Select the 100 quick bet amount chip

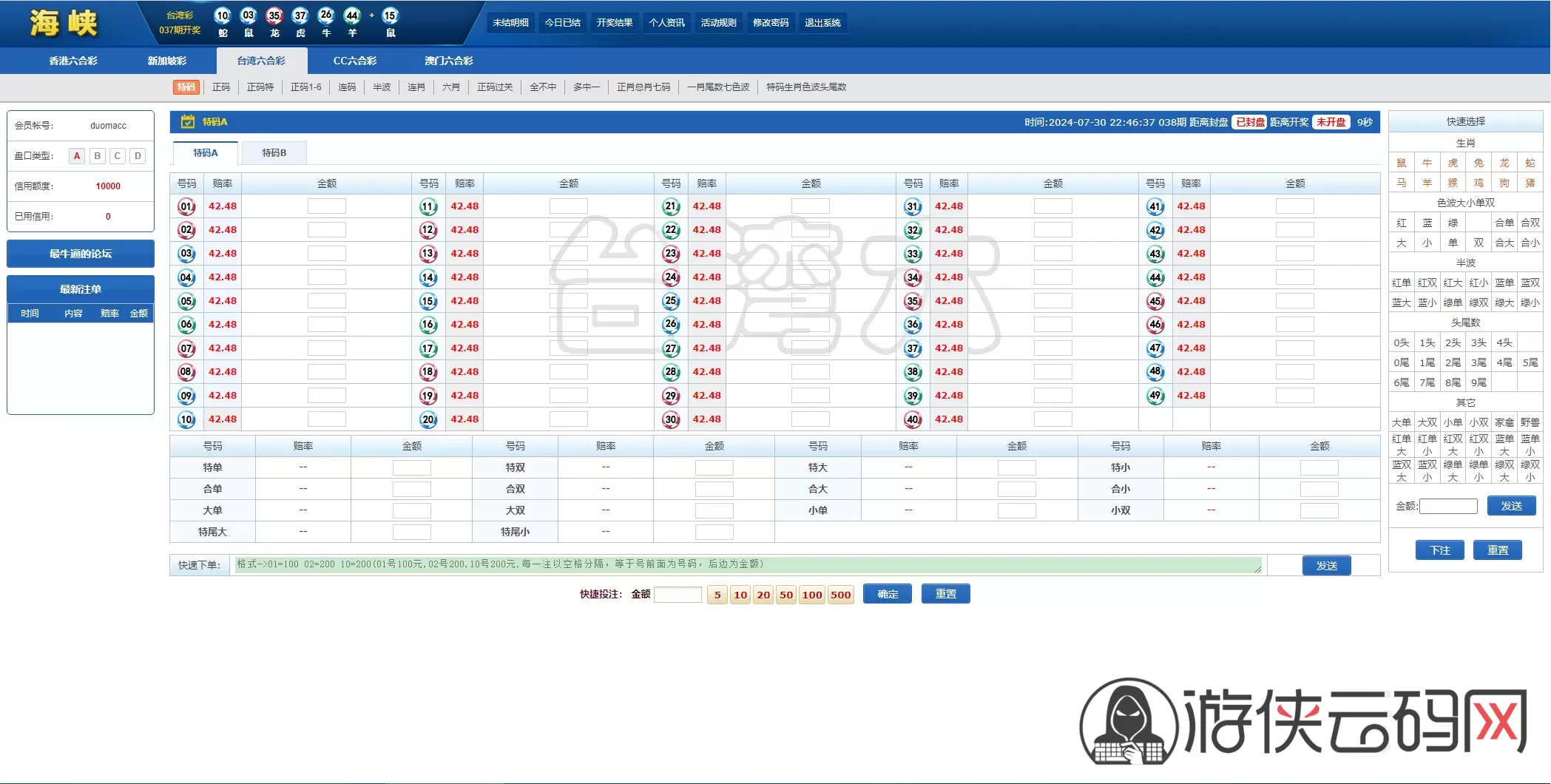point(812,595)
